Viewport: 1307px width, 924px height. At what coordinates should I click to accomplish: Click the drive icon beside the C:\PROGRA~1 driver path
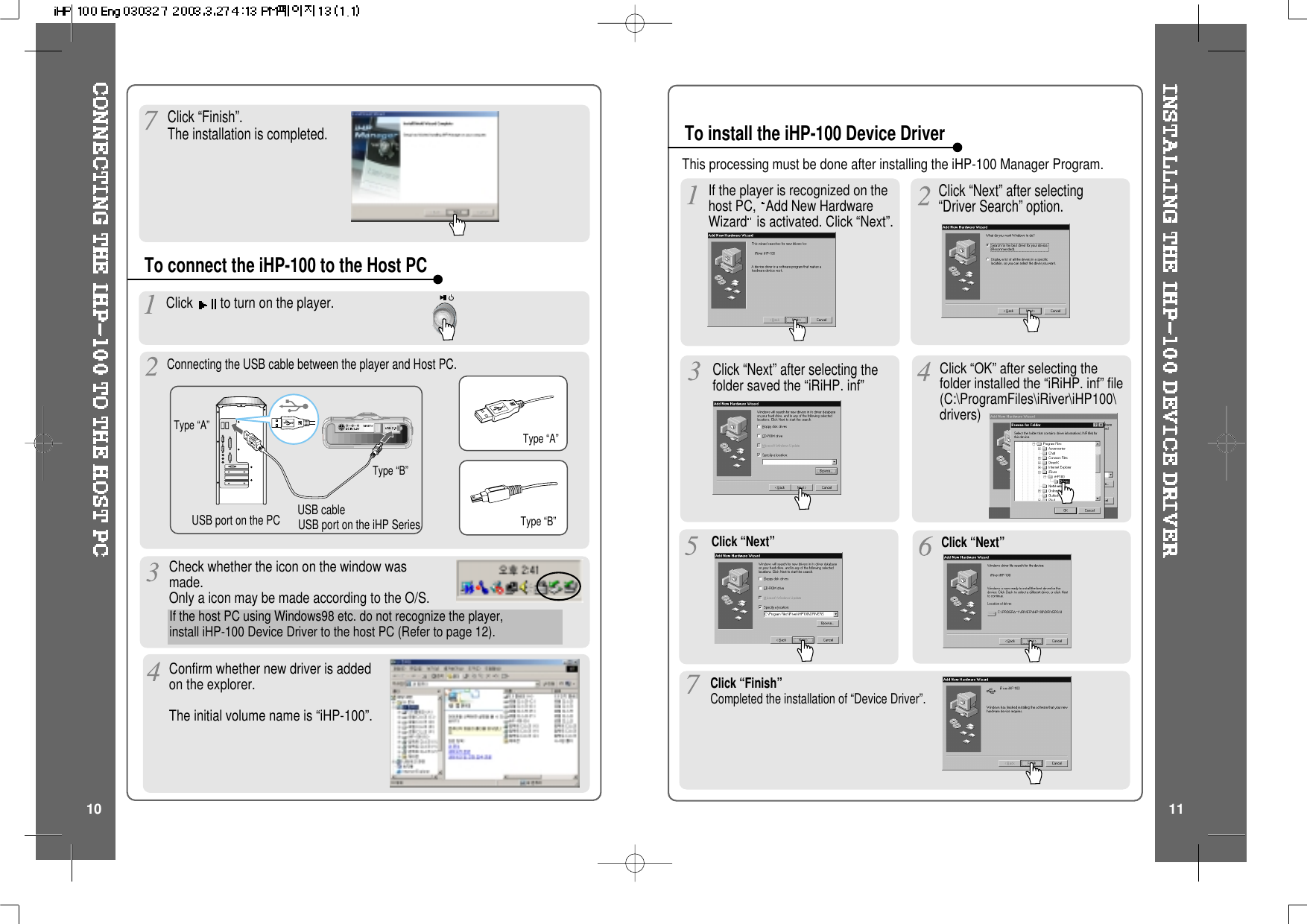(992, 614)
